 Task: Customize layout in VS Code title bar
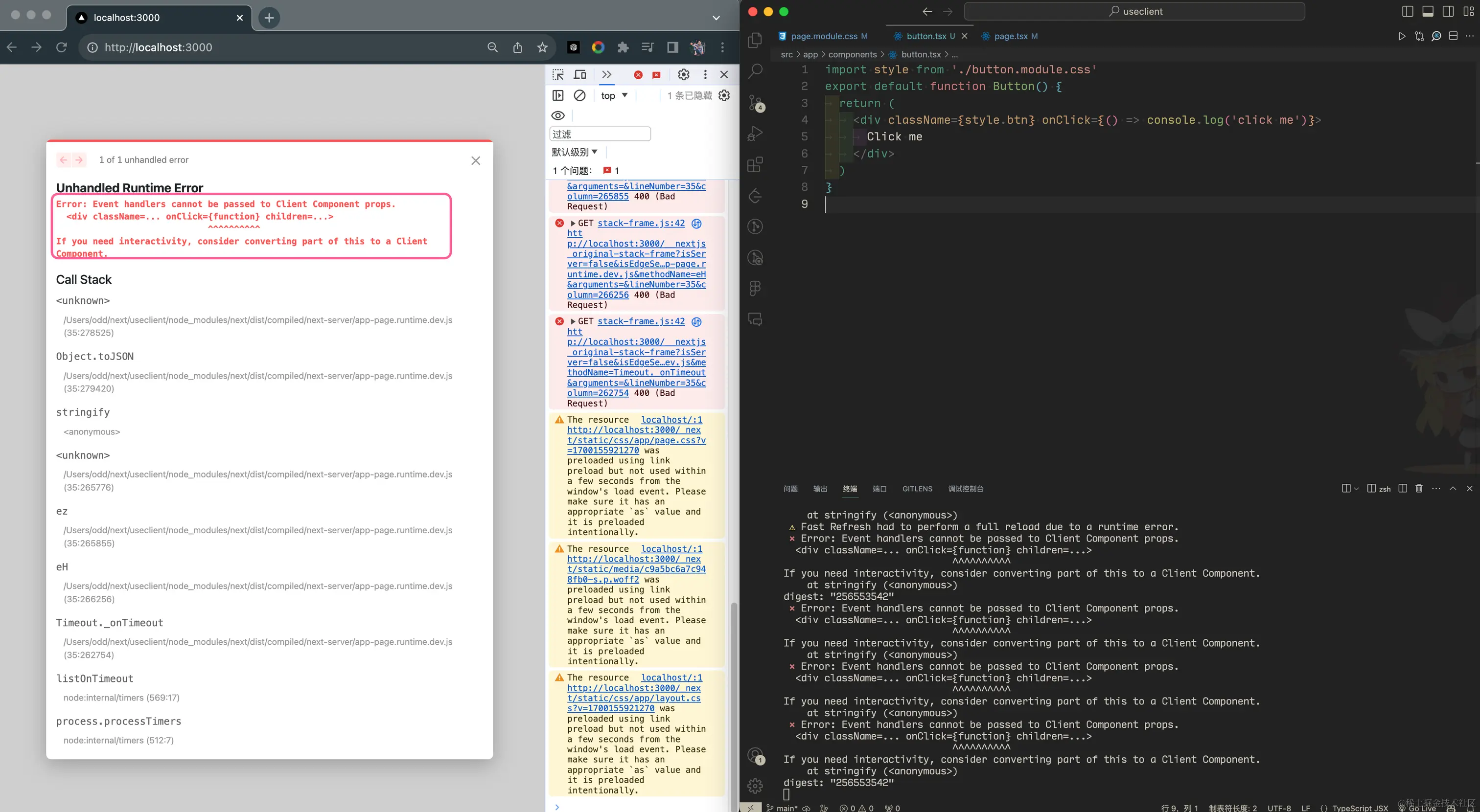tap(1469, 11)
